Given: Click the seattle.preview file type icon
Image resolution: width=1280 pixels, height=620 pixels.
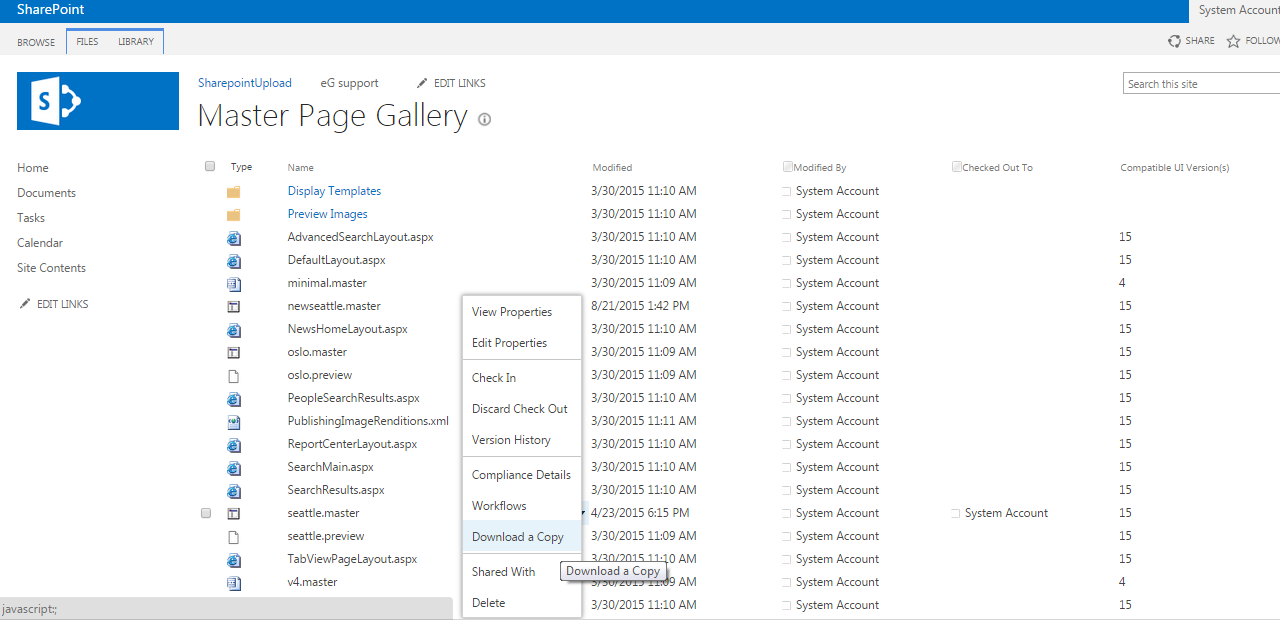Looking at the screenshot, I should pyautogui.click(x=233, y=536).
